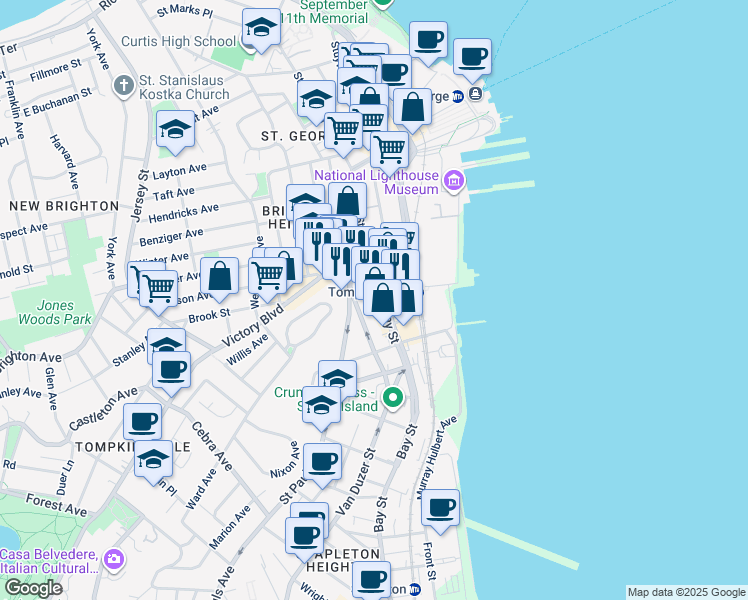This screenshot has width=748, height=600.
Task: Click the NEW BRIGHTON neighborhood label
Action: coord(64,207)
